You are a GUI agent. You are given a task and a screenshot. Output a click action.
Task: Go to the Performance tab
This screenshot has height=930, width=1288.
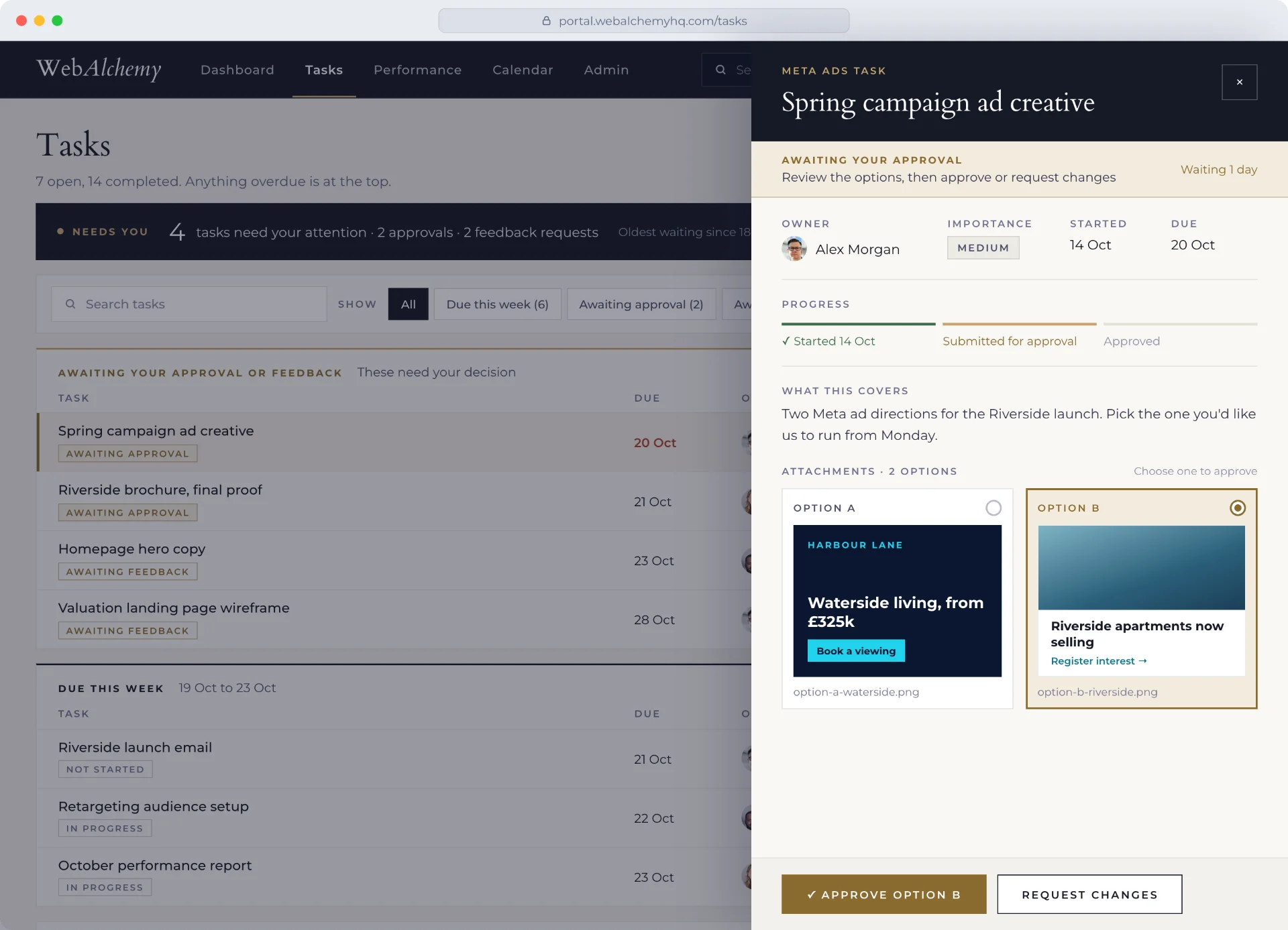417,70
